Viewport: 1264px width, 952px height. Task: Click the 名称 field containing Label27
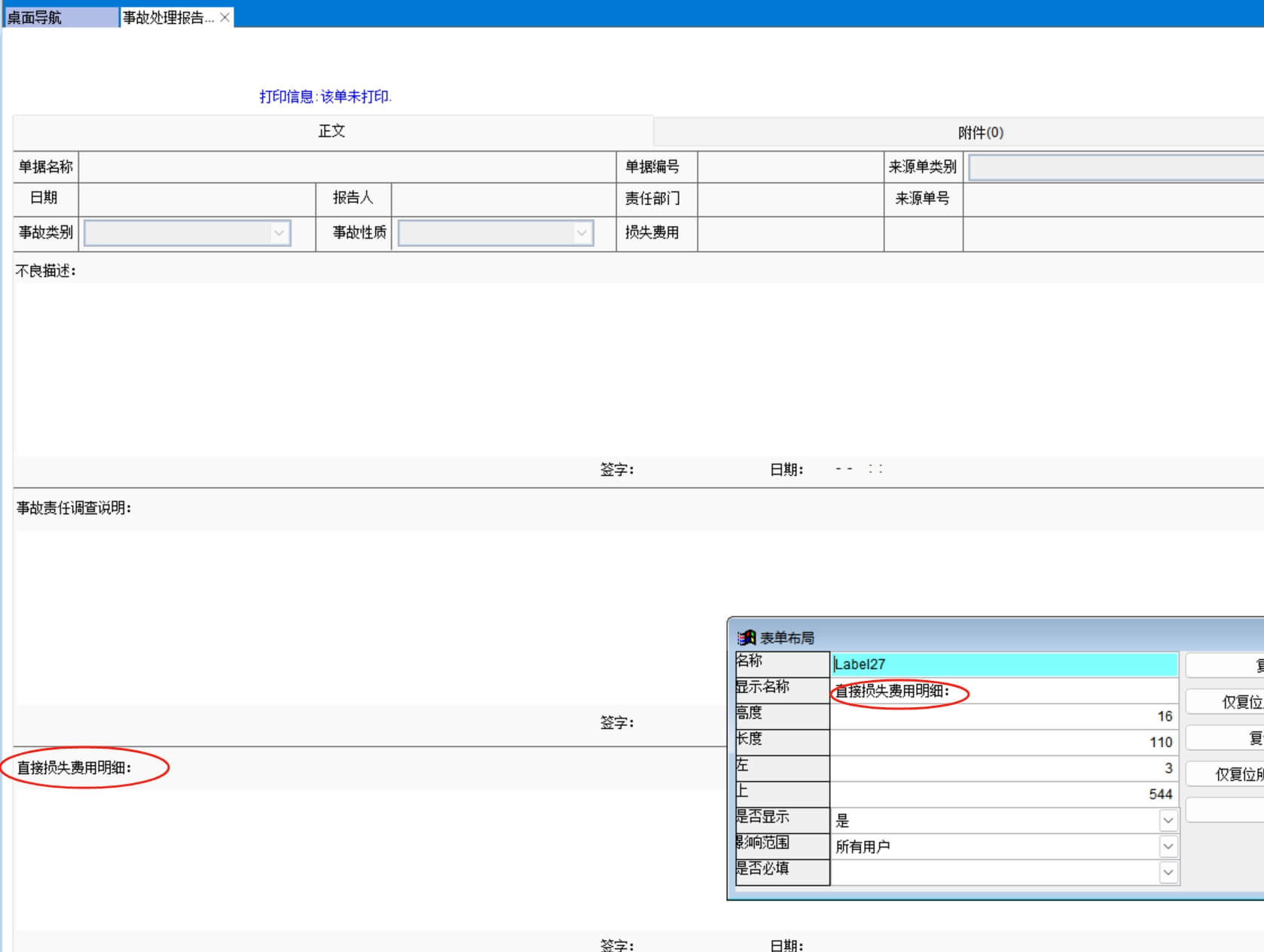[x=1003, y=664]
